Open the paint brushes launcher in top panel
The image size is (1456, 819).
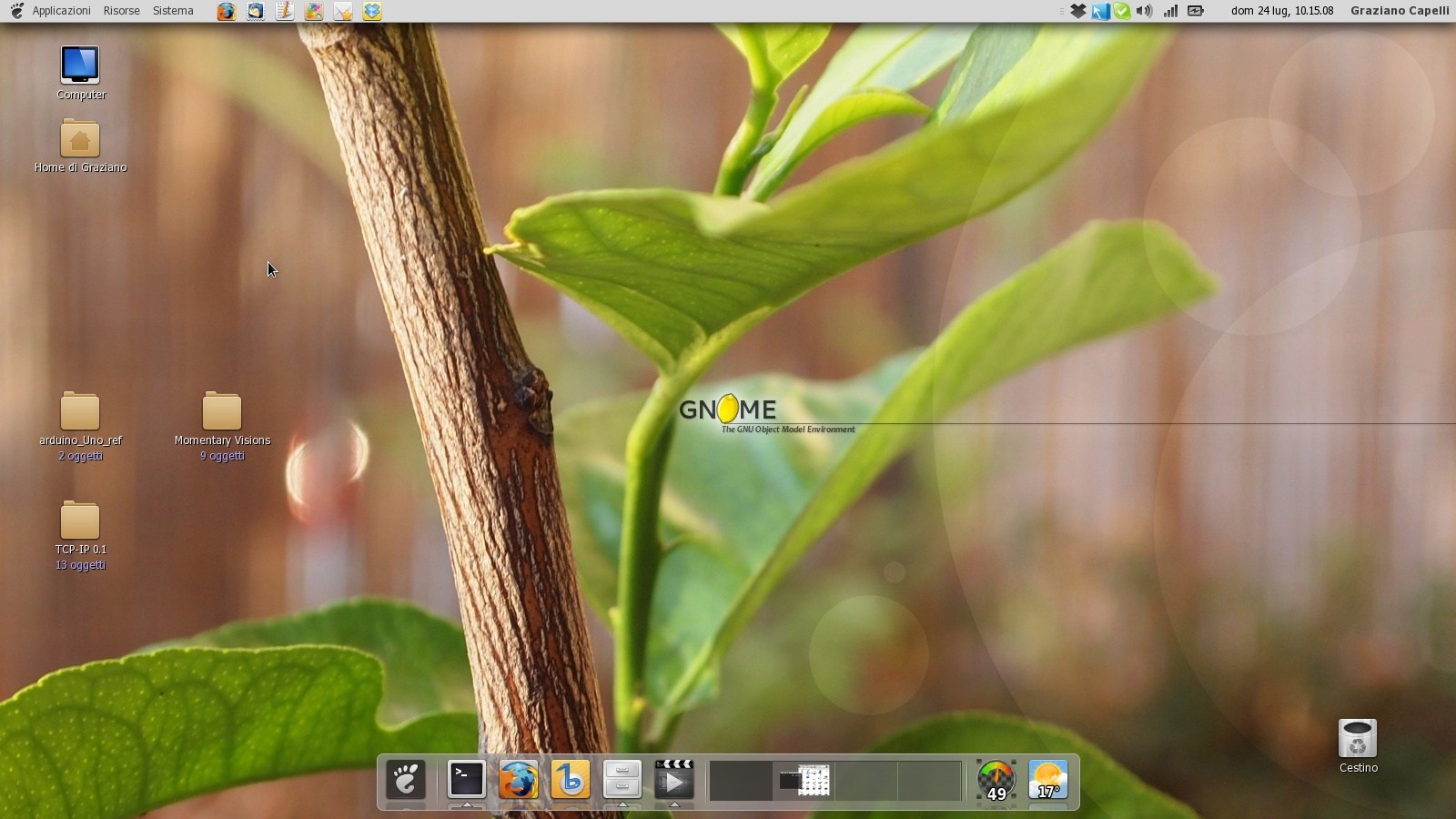[x=314, y=11]
